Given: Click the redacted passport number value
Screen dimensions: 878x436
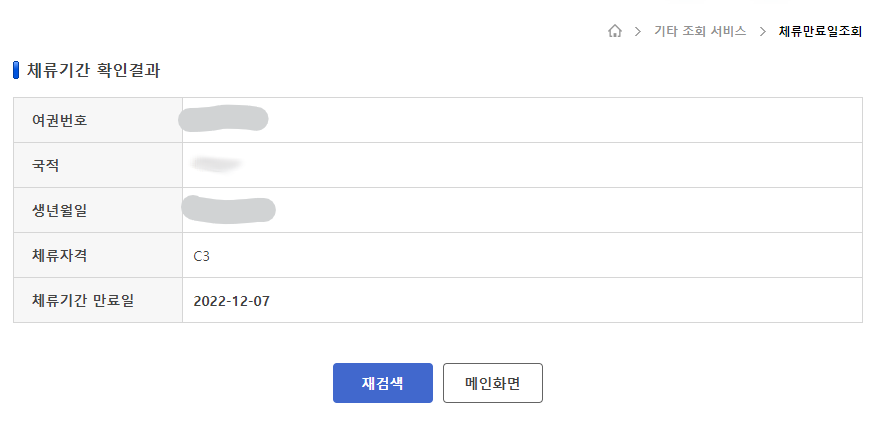Looking at the screenshot, I should (x=223, y=118).
